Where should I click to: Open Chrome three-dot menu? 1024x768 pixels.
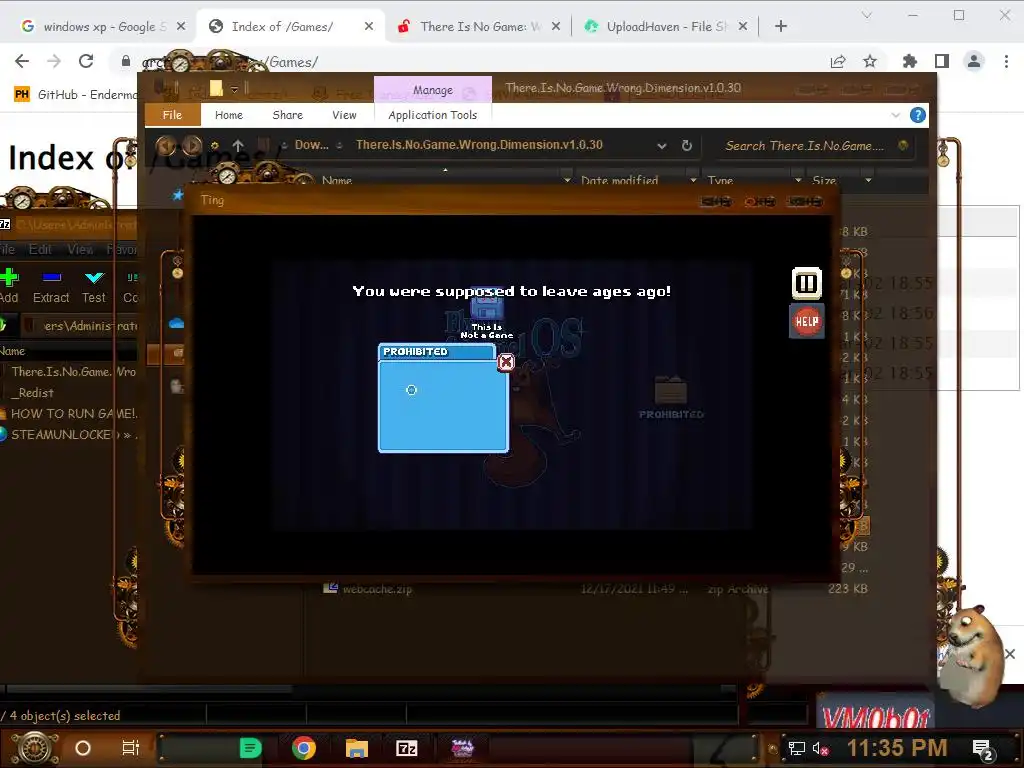(x=1006, y=61)
